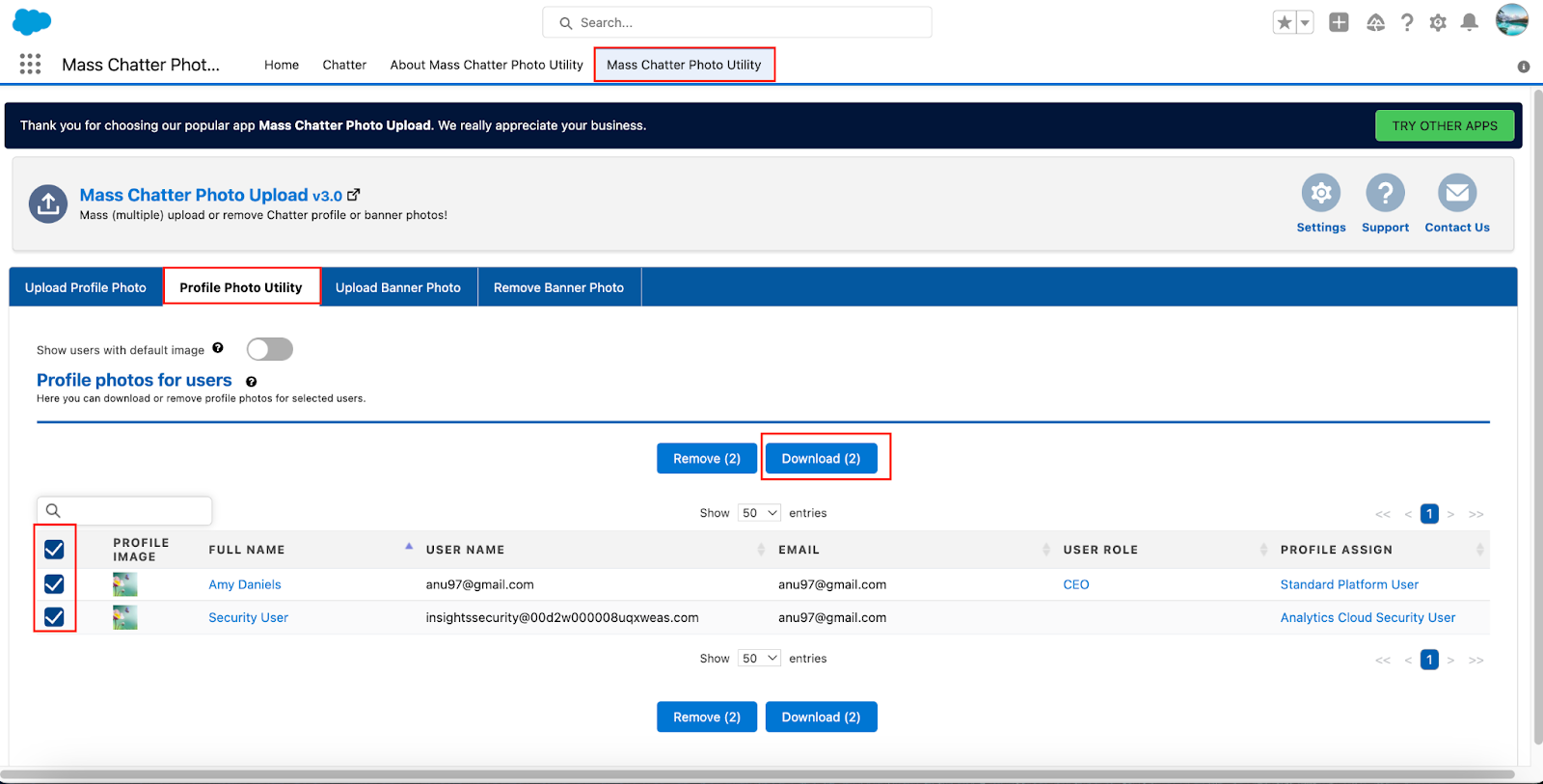1543x784 pixels.
Task: Open the external link icon next to v3.0
Action: click(x=353, y=195)
